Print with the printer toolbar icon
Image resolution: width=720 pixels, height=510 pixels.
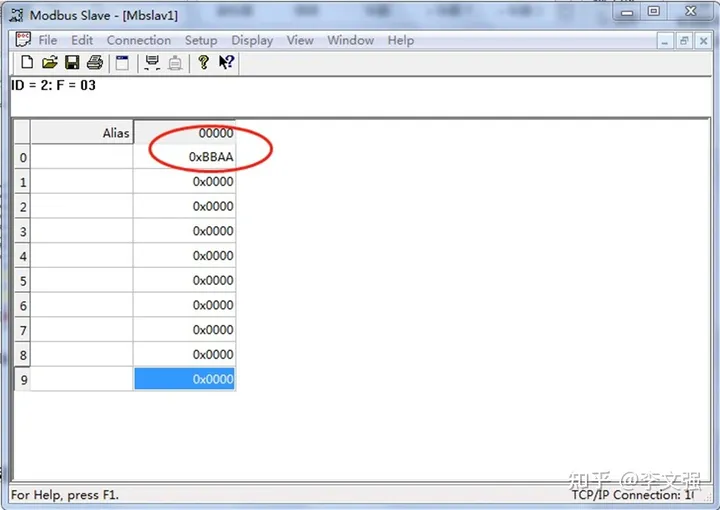tap(95, 62)
